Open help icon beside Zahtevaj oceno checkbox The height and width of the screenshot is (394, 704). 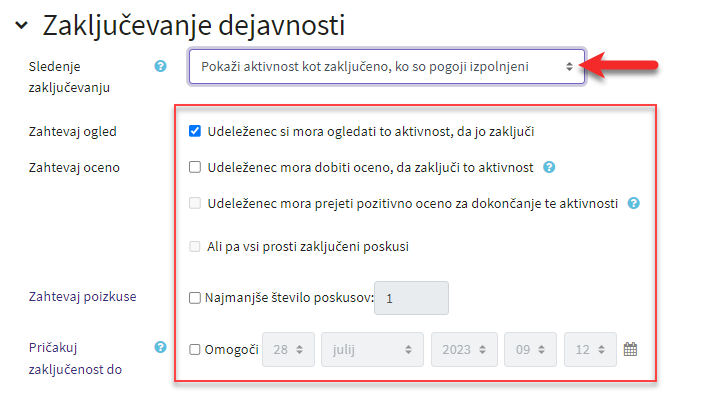pyautogui.click(x=549, y=167)
